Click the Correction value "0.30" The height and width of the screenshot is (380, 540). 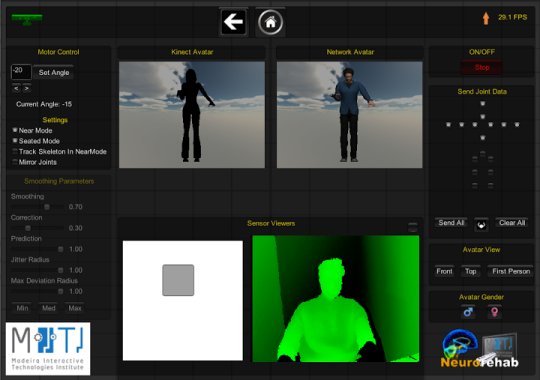click(x=75, y=228)
